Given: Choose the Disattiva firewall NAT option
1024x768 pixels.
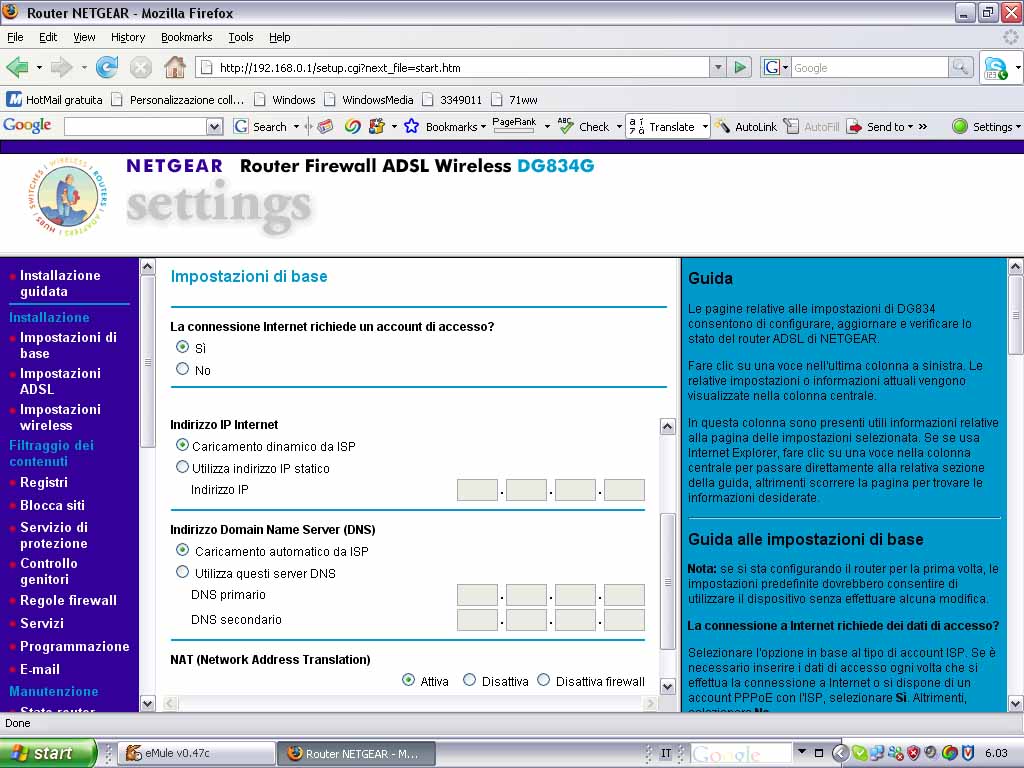Looking at the screenshot, I should 543,680.
